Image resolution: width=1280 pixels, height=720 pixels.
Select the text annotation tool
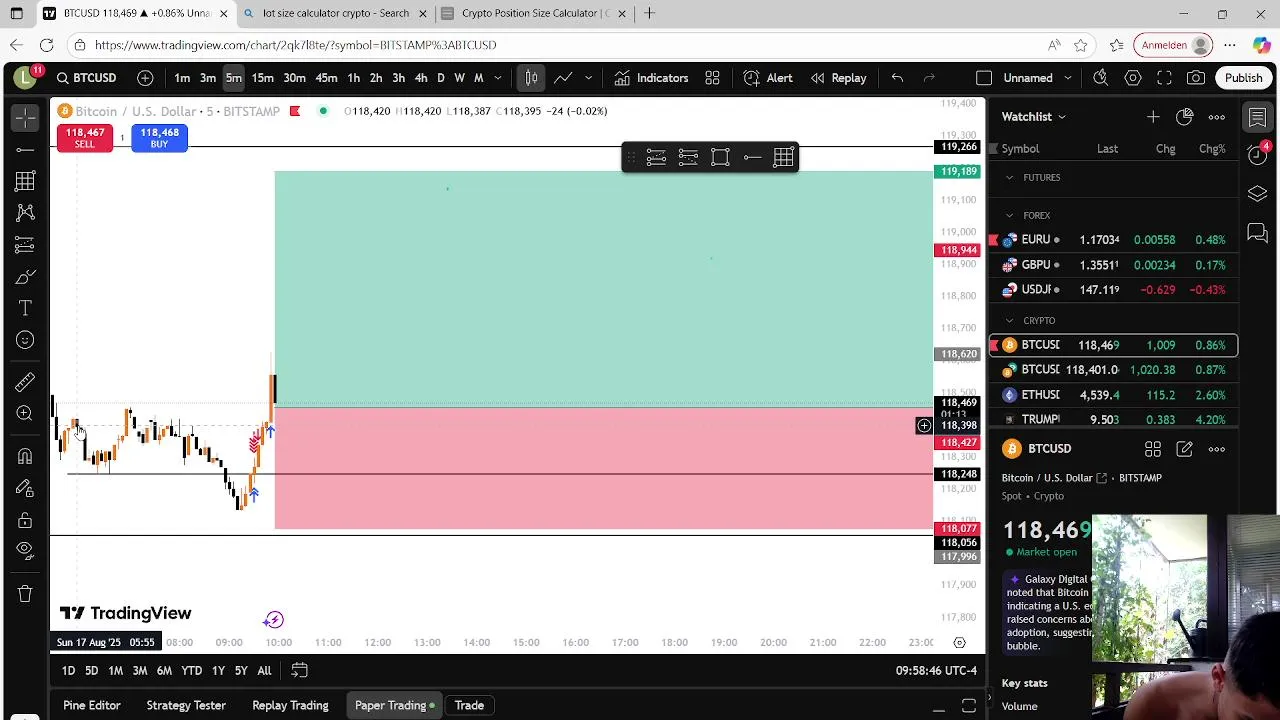coord(25,309)
